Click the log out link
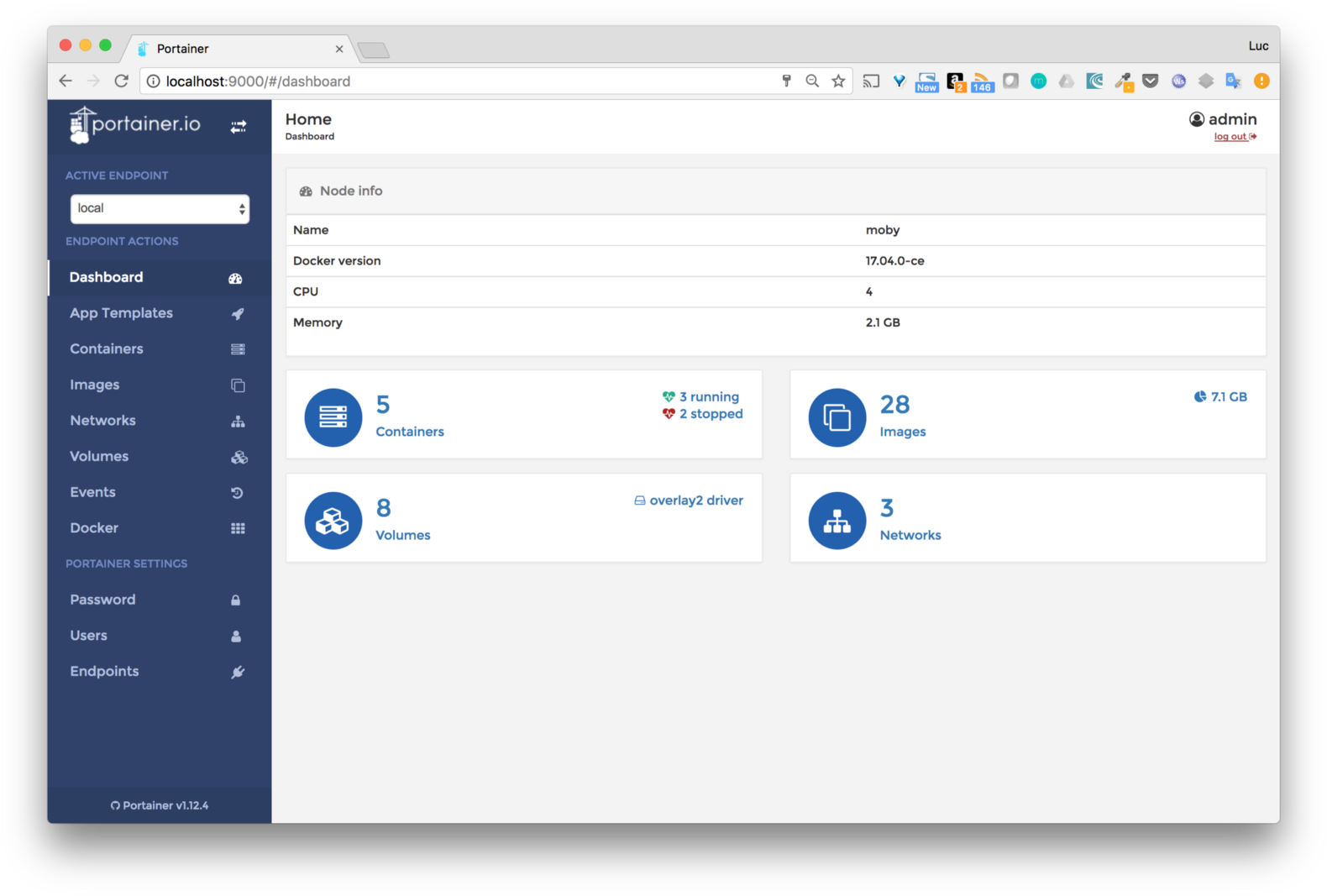The height and width of the screenshot is (896, 1327). (x=1232, y=137)
